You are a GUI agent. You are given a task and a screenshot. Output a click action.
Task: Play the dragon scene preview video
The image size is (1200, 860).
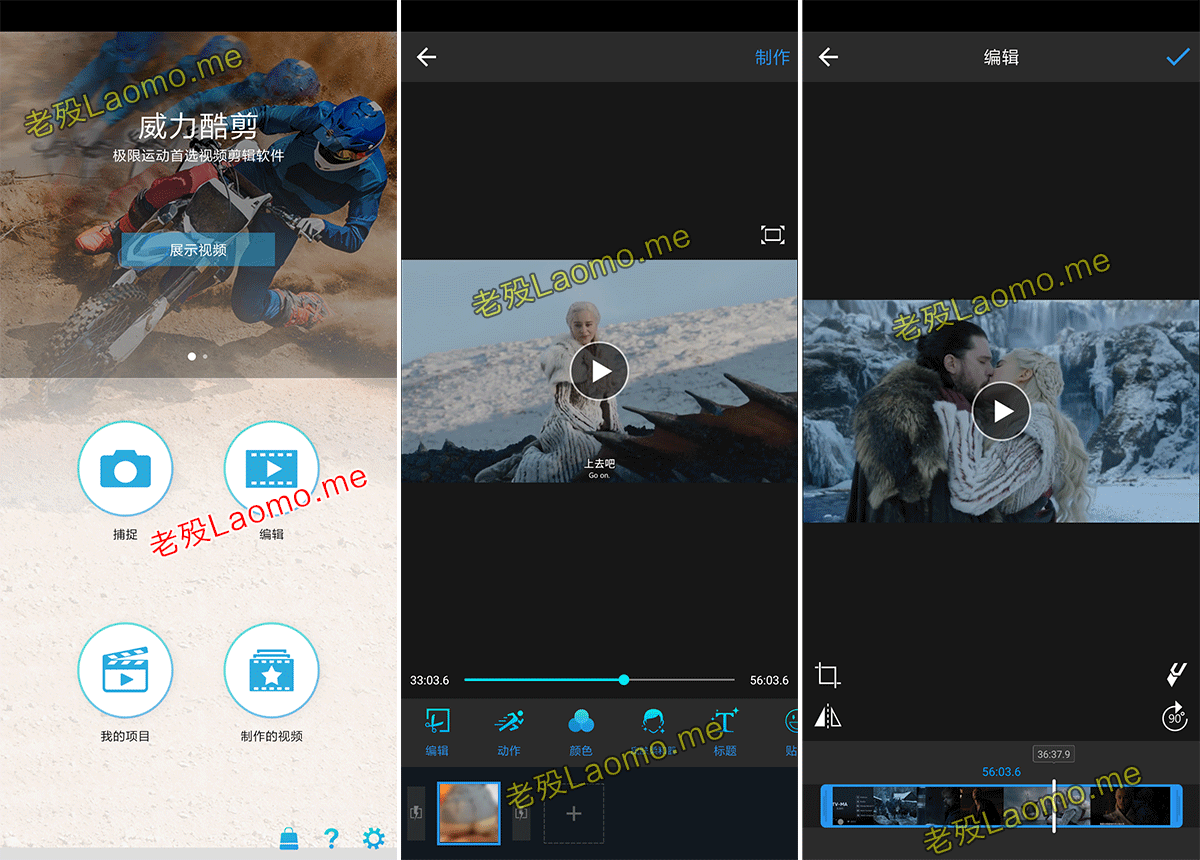pyautogui.click(x=599, y=371)
